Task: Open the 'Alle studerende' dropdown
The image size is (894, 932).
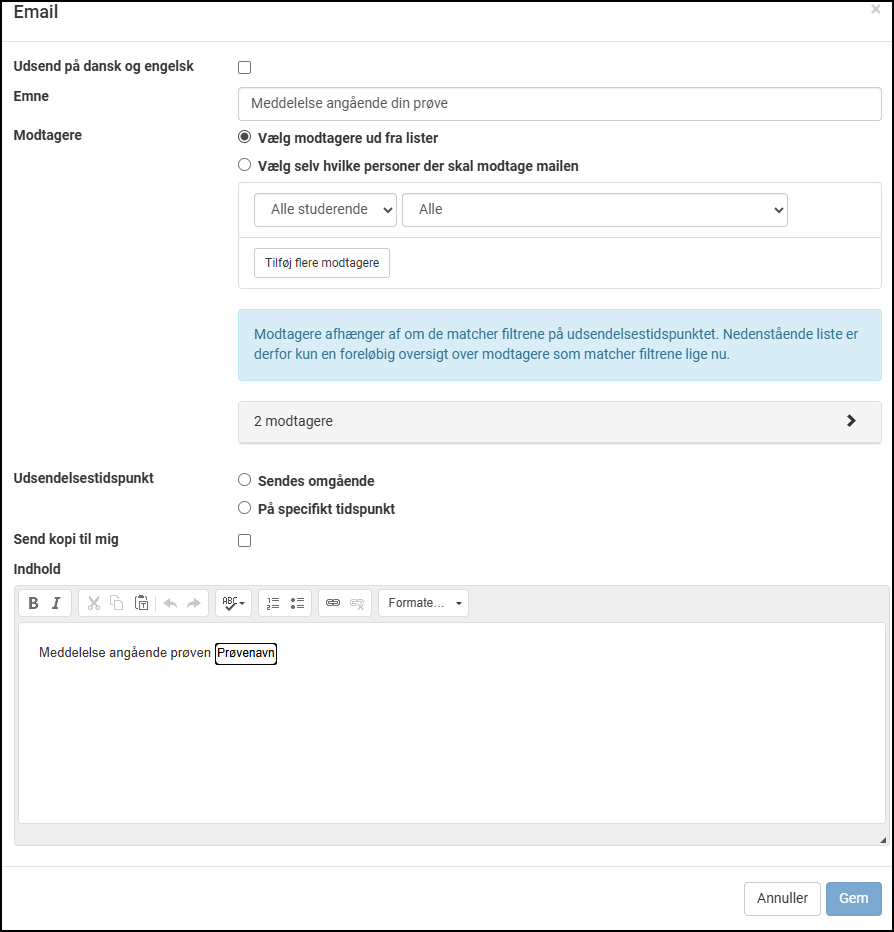Action: coord(325,210)
